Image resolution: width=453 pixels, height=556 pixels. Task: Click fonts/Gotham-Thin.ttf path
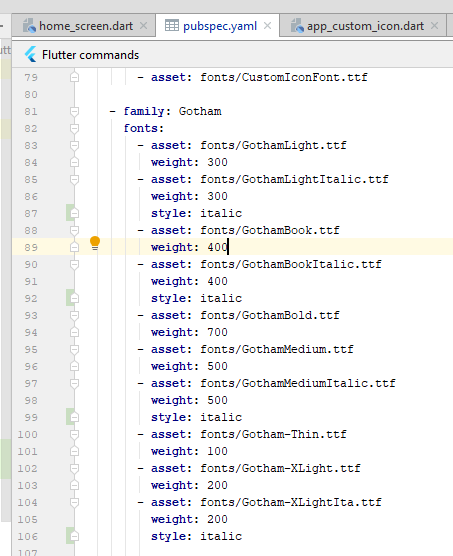point(273,434)
